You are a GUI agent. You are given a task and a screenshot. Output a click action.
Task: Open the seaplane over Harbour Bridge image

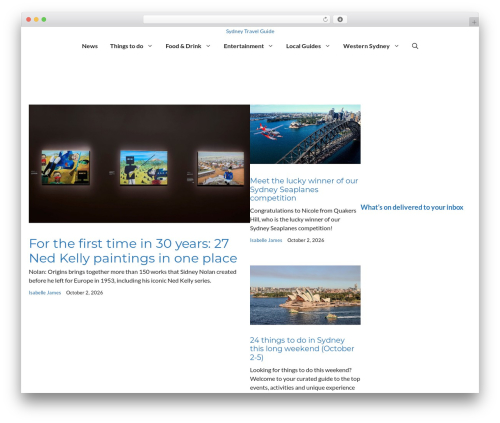click(305, 134)
